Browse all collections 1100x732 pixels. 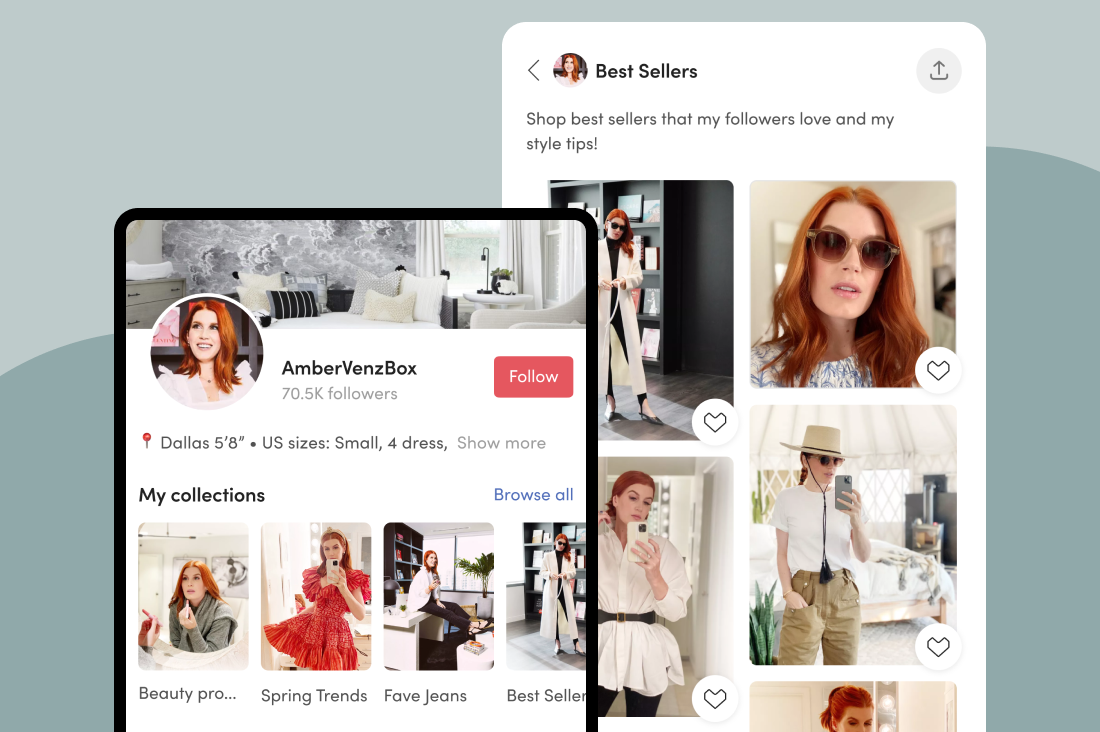[x=533, y=494]
